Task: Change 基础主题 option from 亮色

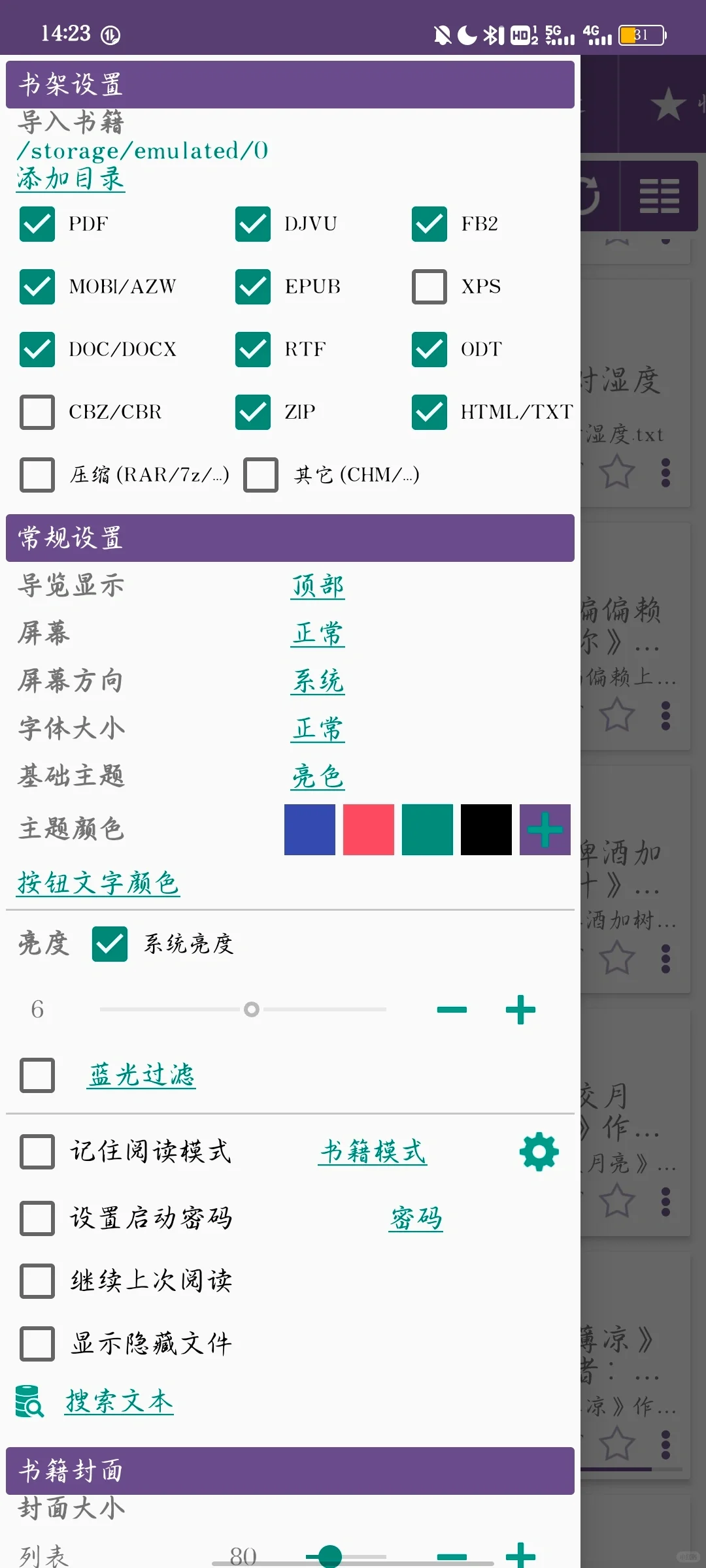Action: point(318,777)
